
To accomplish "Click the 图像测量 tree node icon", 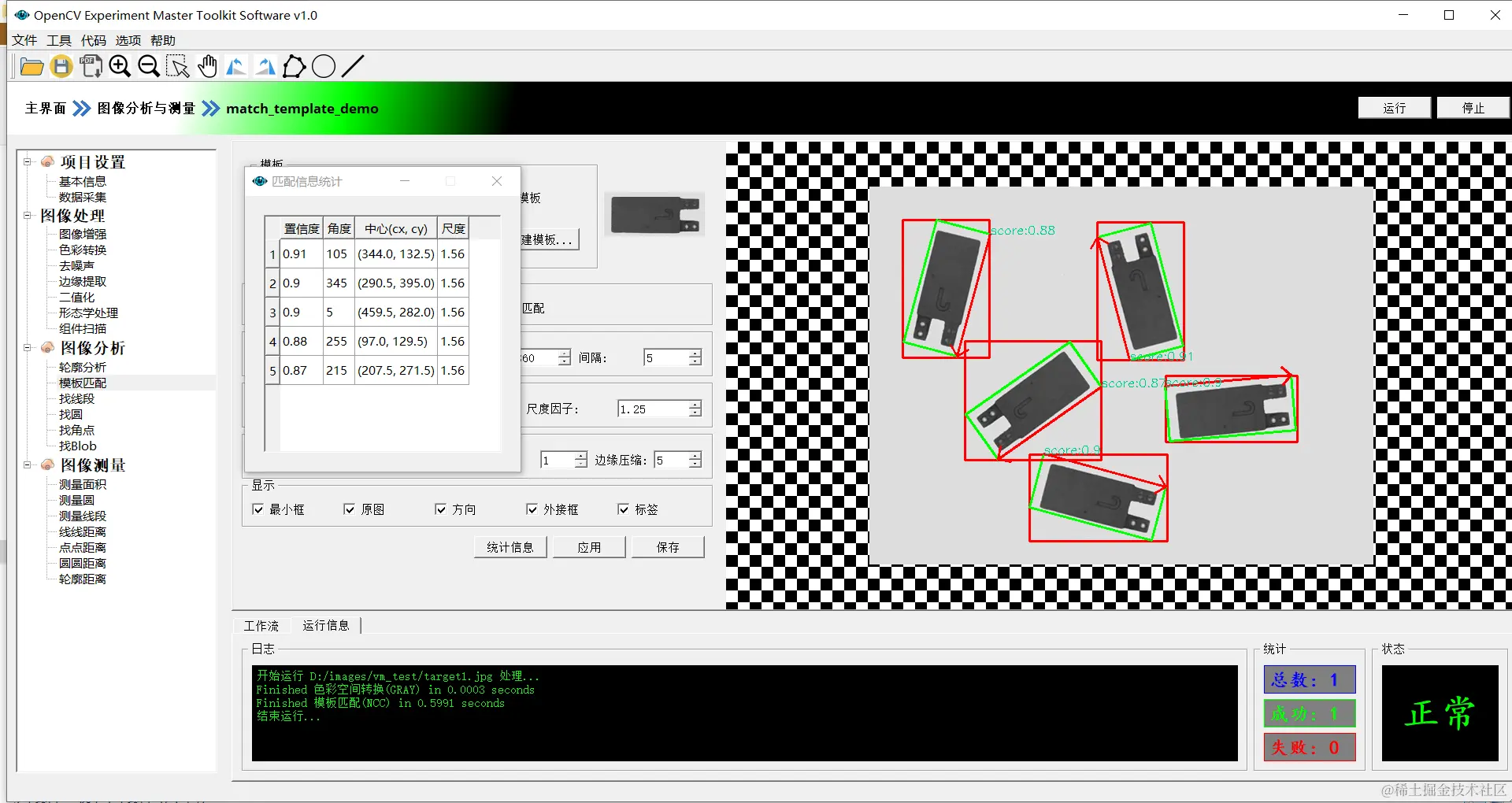I will tap(48, 464).
